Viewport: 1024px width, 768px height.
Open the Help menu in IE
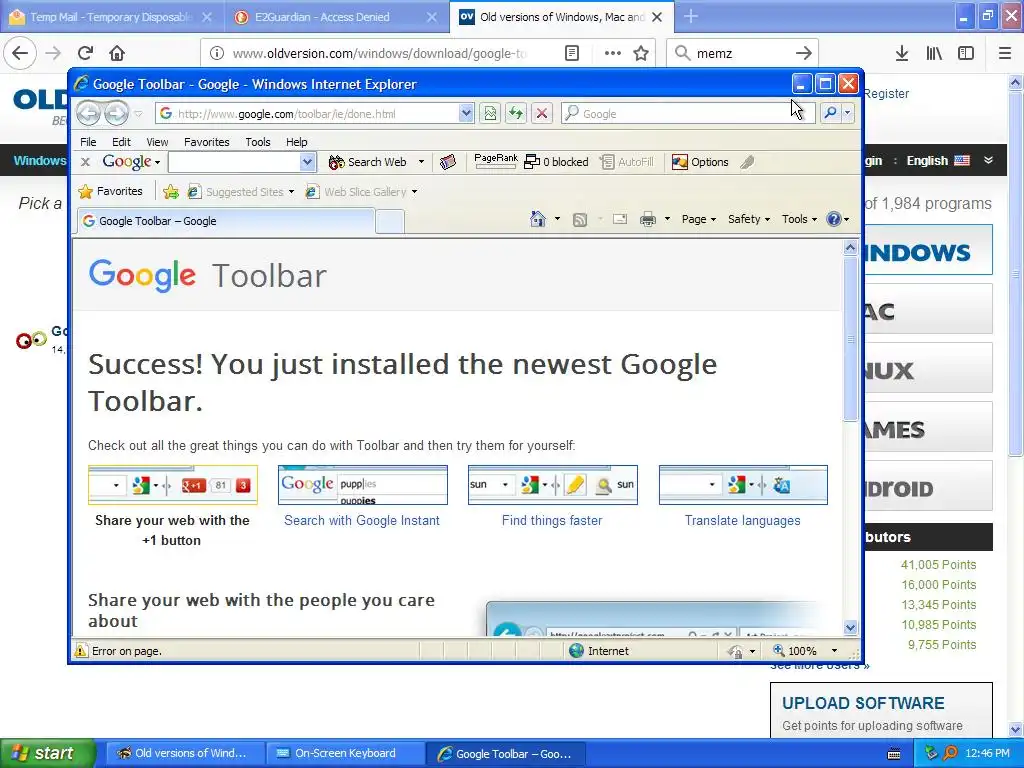click(x=296, y=142)
